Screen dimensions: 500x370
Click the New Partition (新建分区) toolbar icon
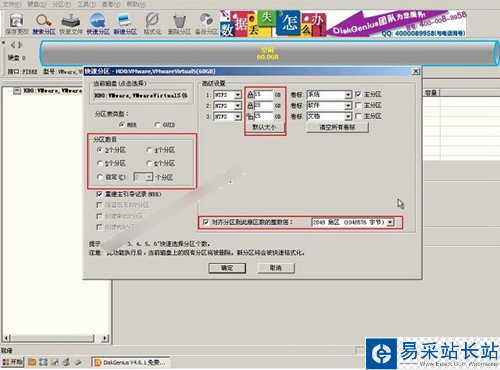click(x=125, y=24)
